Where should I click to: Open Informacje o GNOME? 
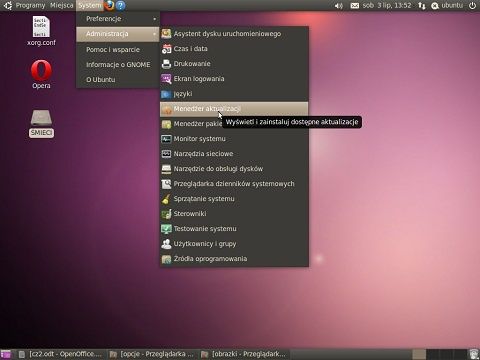(118, 65)
